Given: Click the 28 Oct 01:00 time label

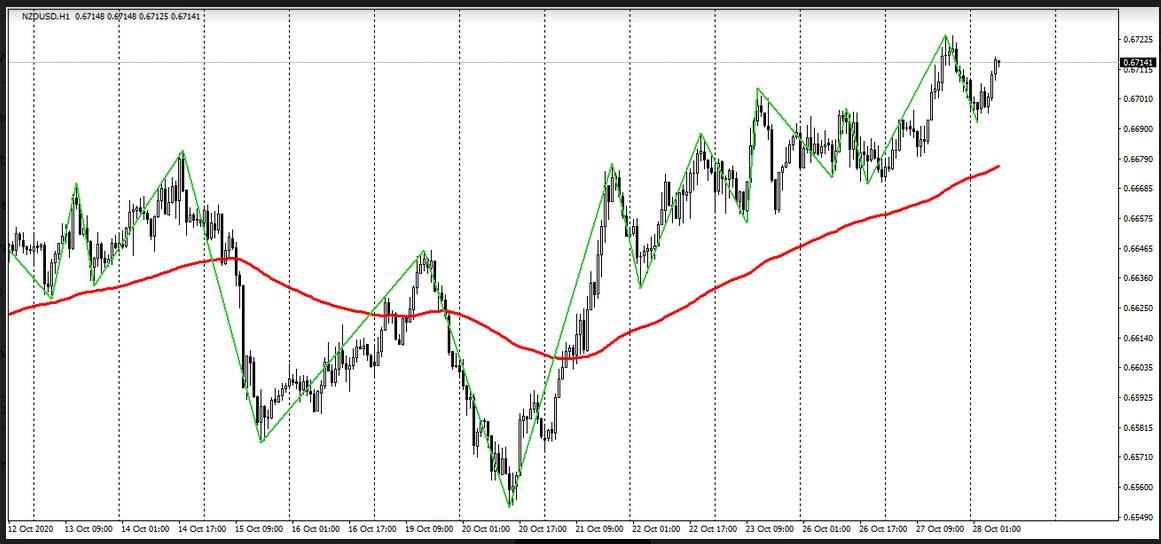Looking at the screenshot, I should [997, 528].
